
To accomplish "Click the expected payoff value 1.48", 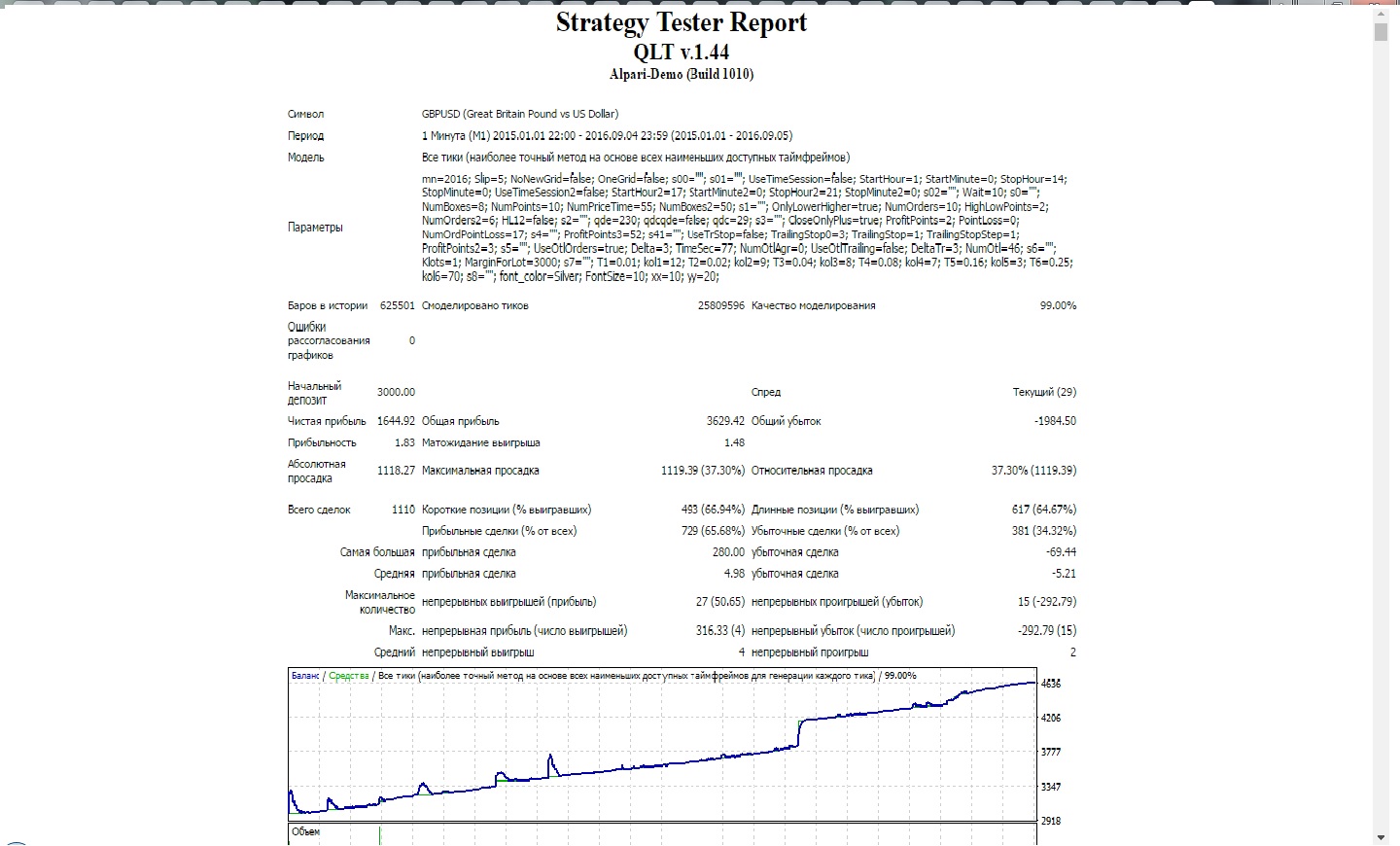I will pyautogui.click(x=734, y=442).
